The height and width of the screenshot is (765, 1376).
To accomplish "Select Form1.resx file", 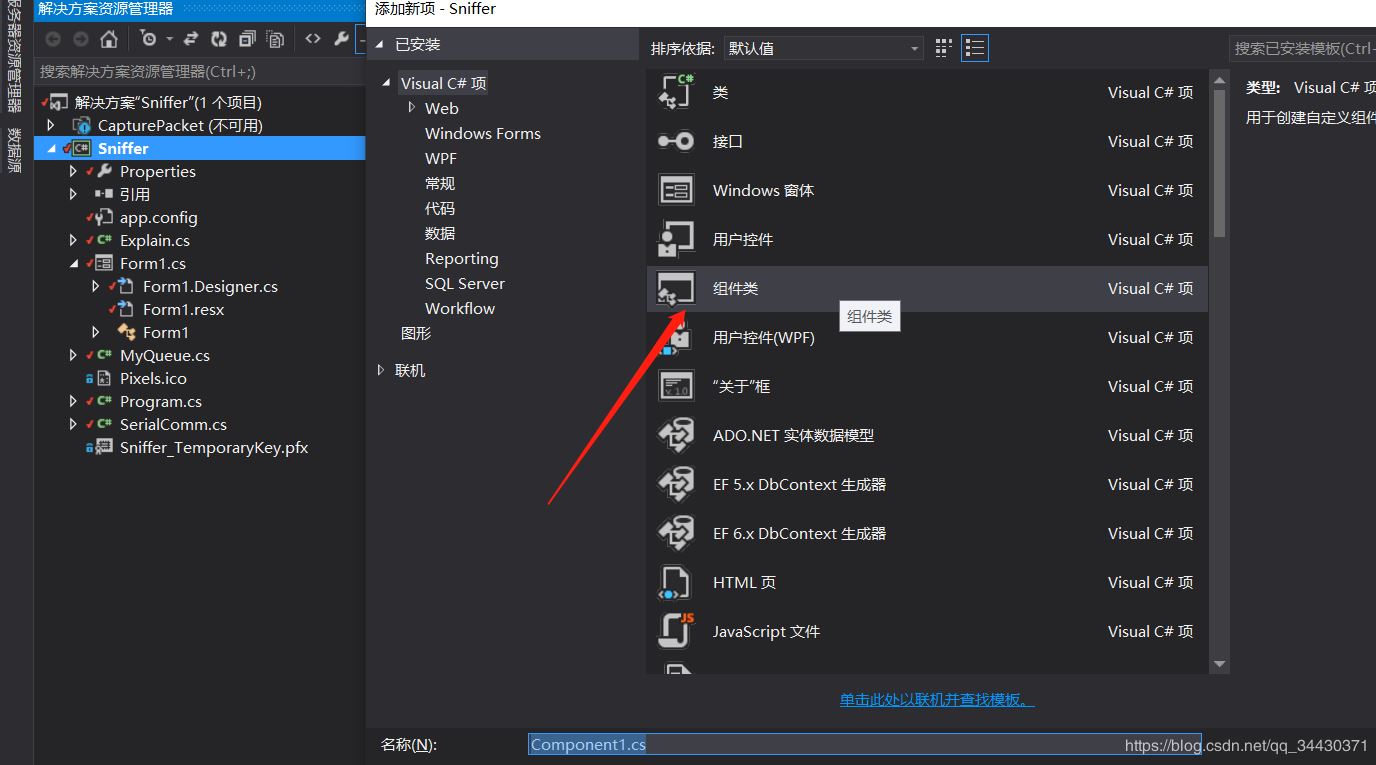I will click(x=183, y=309).
